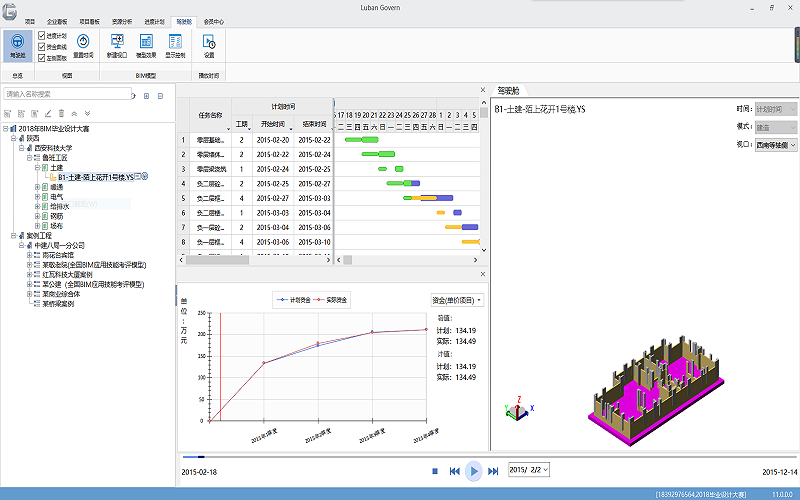This screenshot has height=500, width=800.
Task: Click the 2015-12-14 end date label
Action: click(x=780, y=472)
